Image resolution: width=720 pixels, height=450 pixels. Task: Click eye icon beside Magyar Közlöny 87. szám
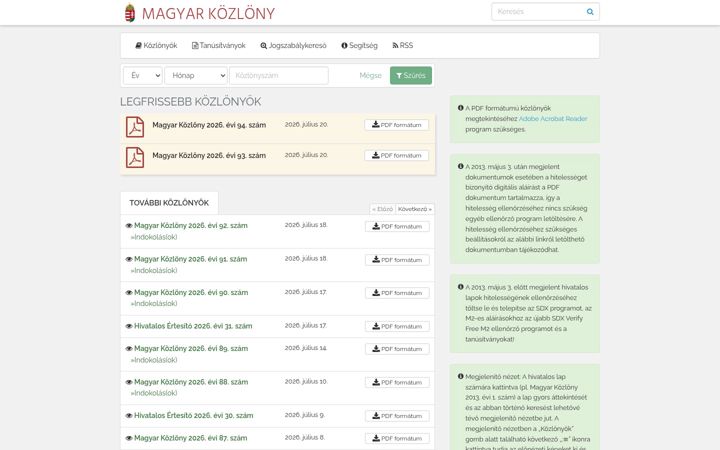click(129, 439)
